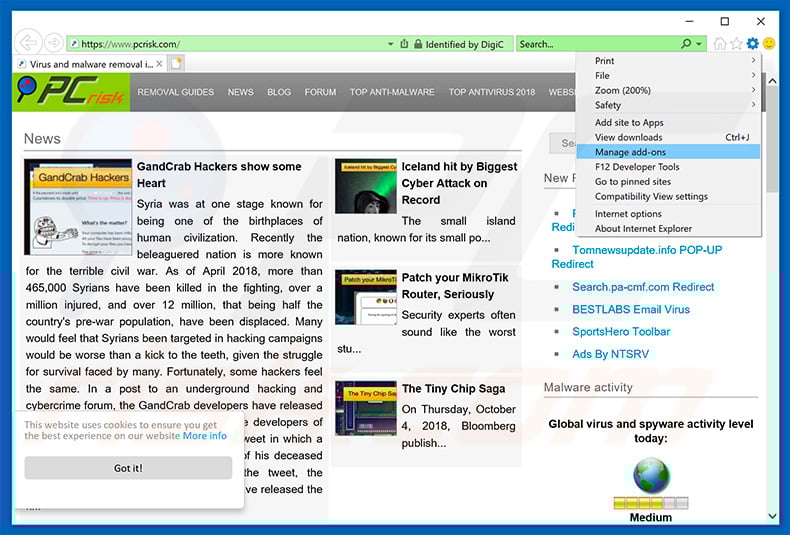Viewport: 790px width, 535px height.
Task: Click the Medium threat level meter
Action: [x=651, y=503]
